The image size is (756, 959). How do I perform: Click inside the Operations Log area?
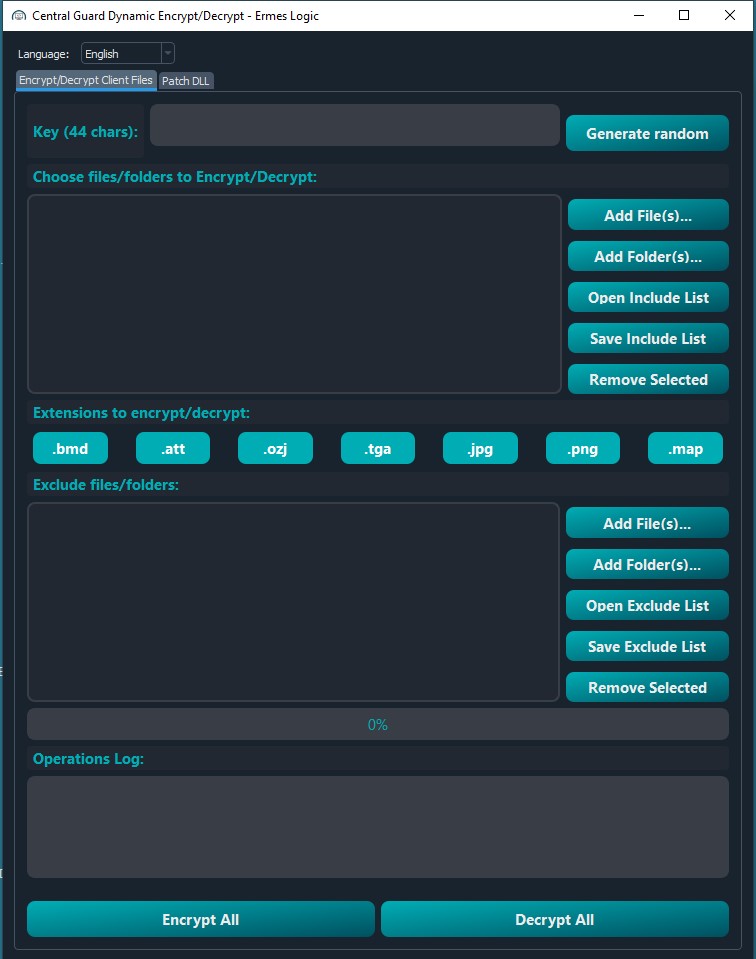(x=377, y=827)
